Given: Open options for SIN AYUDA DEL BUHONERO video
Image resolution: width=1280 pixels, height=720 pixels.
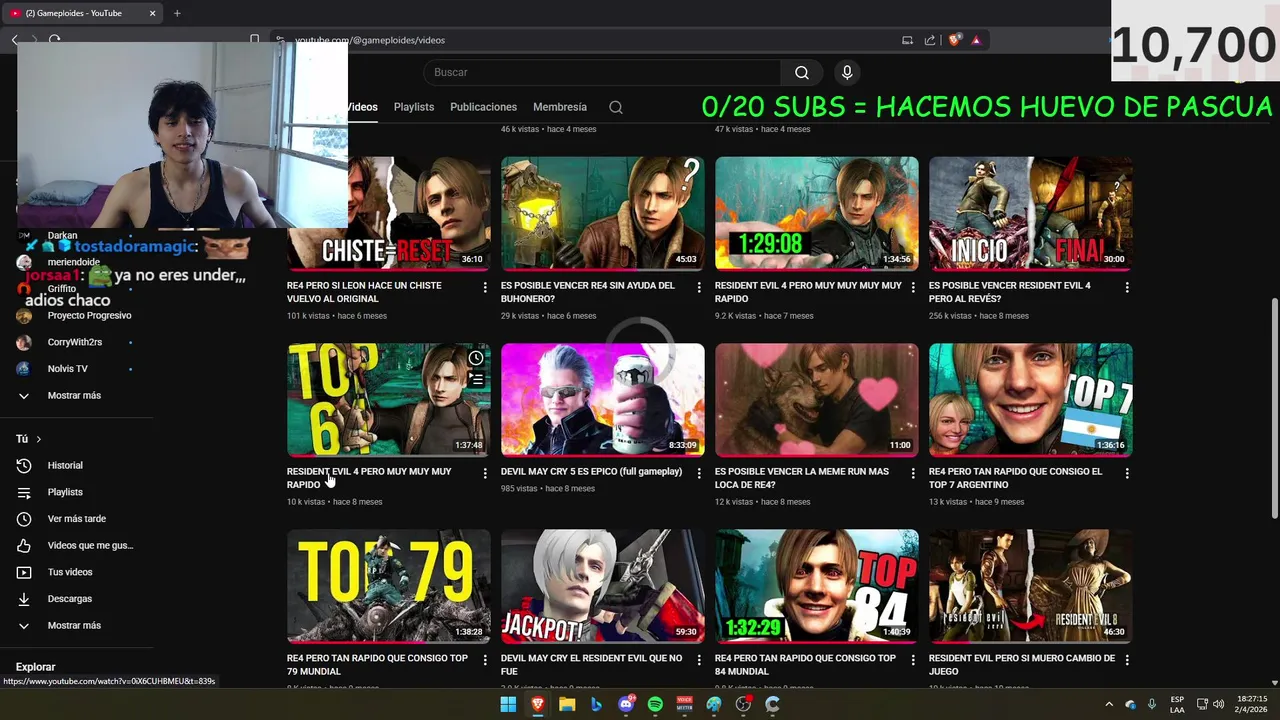Looking at the screenshot, I should [x=699, y=287].
